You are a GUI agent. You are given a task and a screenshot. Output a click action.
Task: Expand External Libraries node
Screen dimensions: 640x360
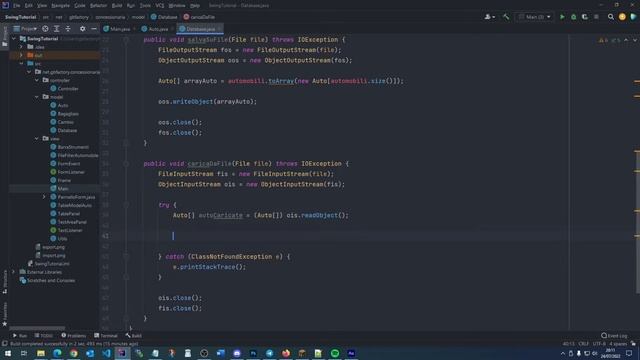click(x=14, y=272)
